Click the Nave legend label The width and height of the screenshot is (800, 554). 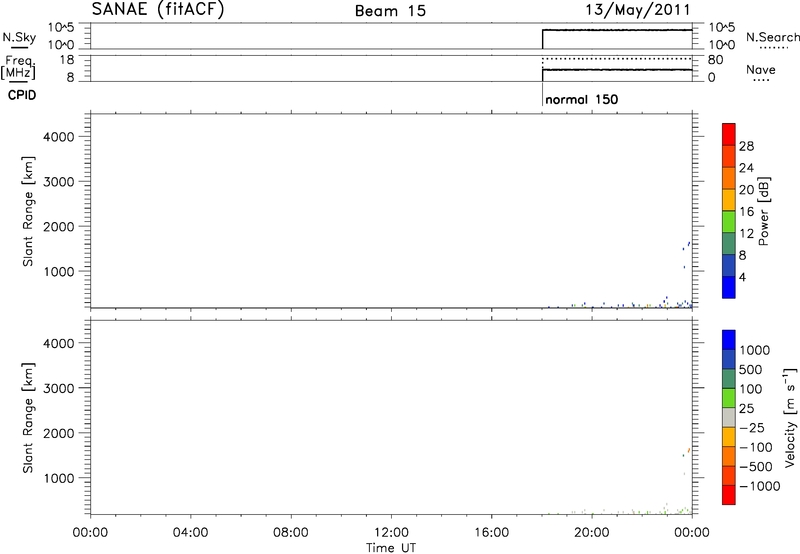(761, 69)
